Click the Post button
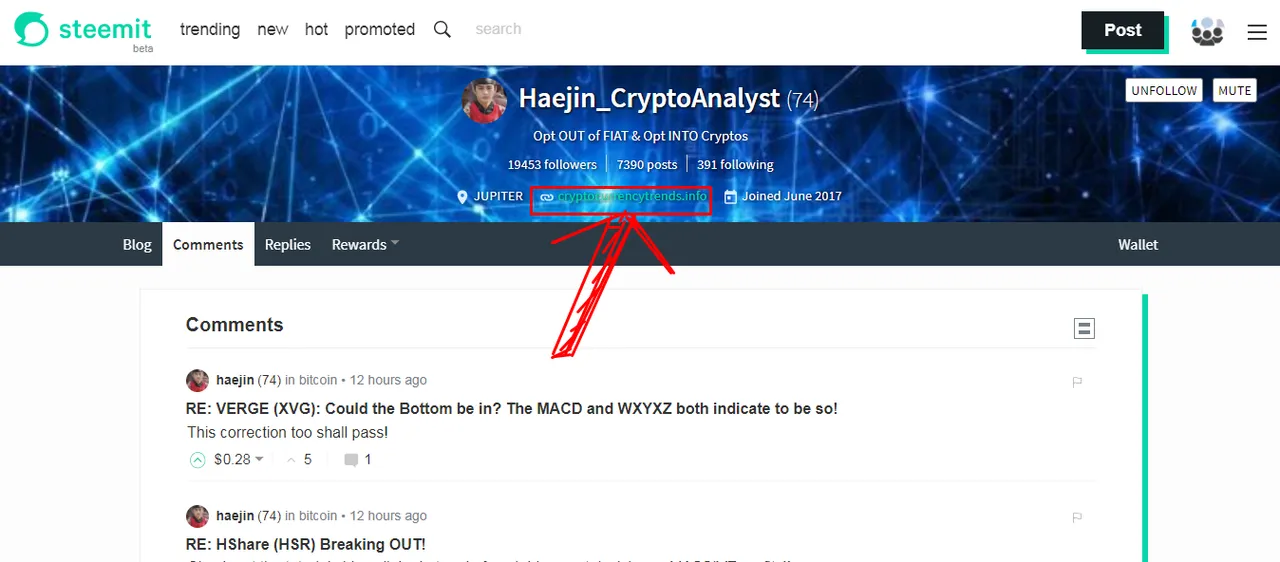Viewport: 1280px width, 562px height. 1122,30
